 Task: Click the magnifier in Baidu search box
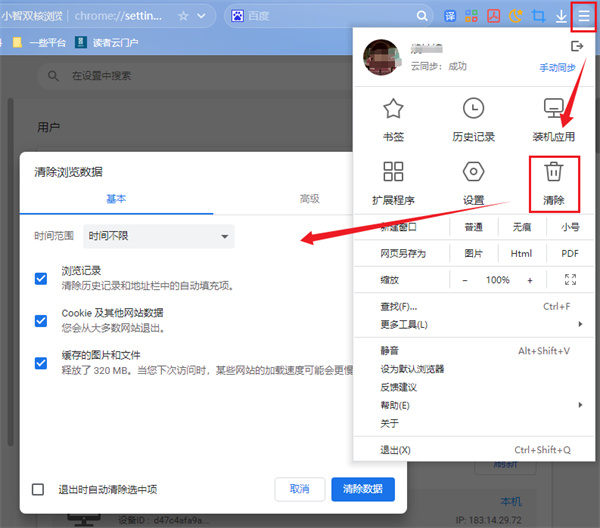[422, 16]
